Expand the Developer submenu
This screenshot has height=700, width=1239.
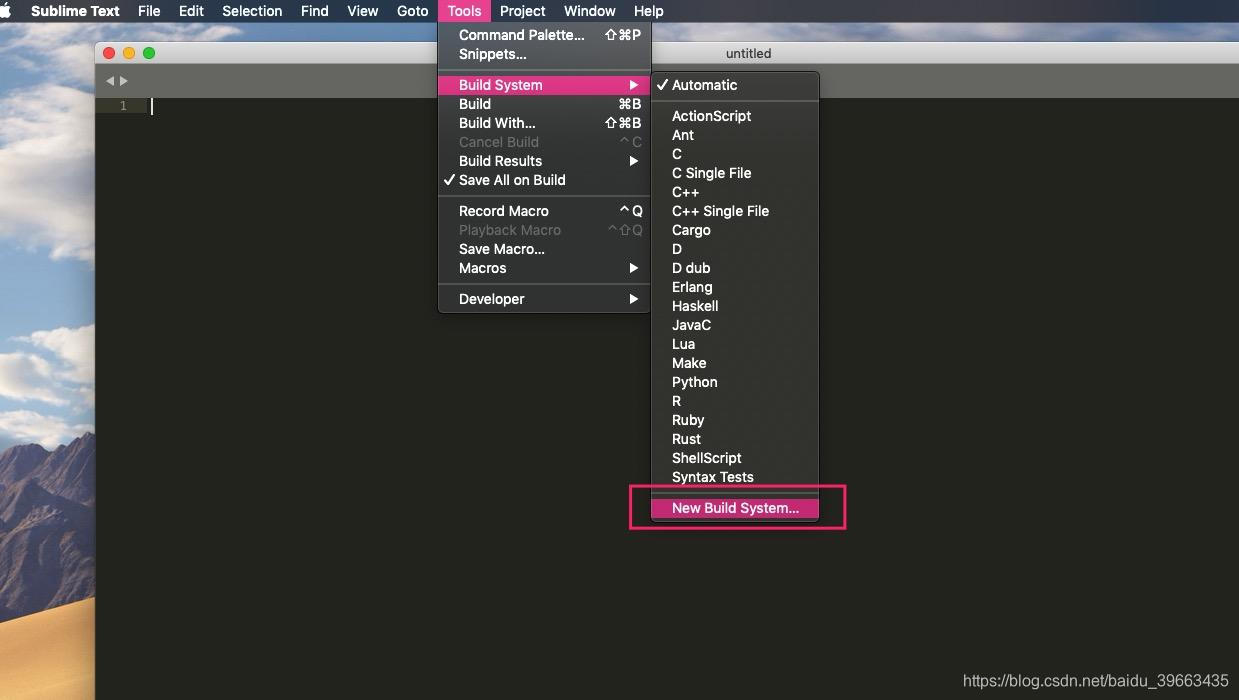click(x=544, y=299)
